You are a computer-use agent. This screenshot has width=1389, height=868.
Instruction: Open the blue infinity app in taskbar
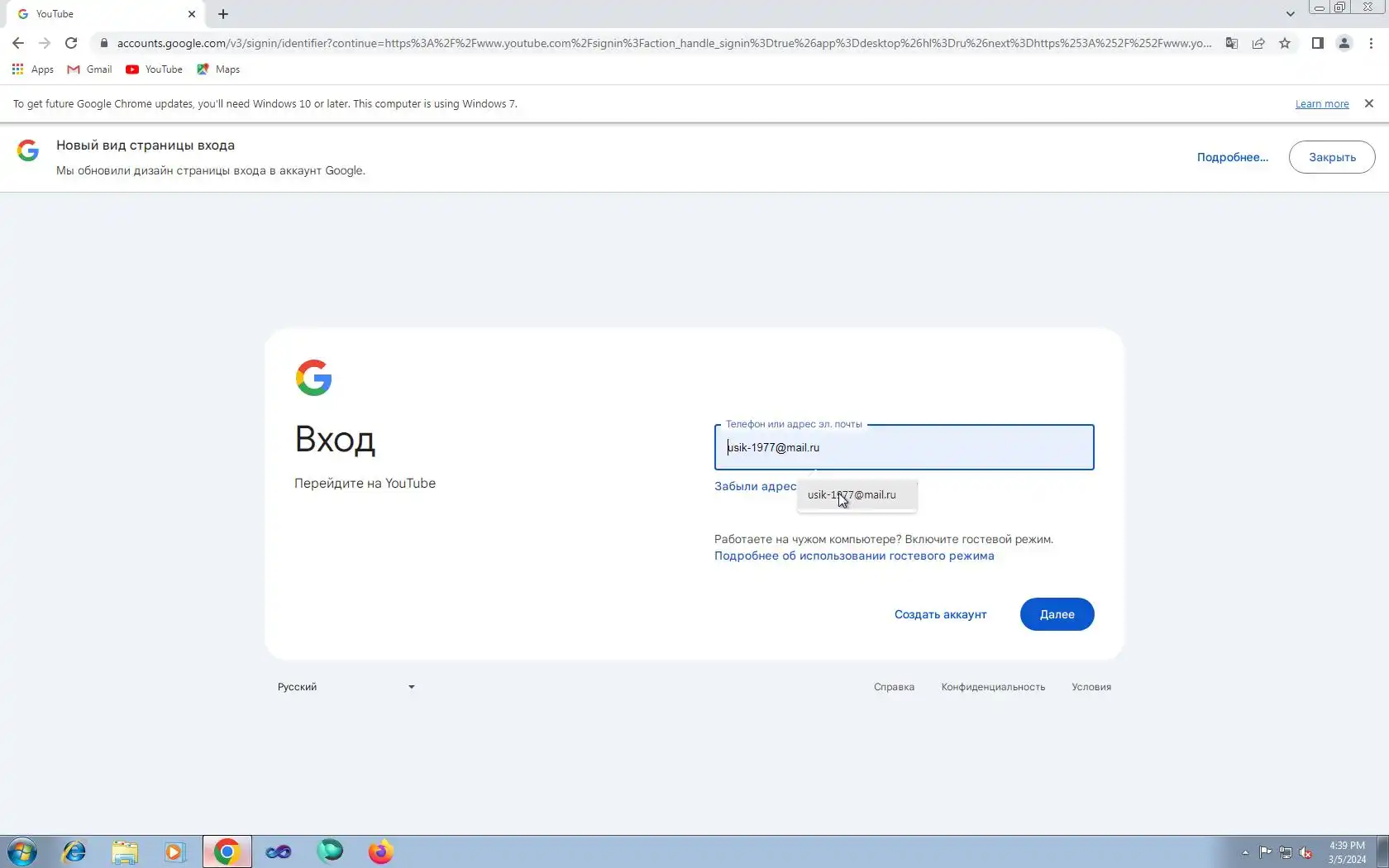279,851
